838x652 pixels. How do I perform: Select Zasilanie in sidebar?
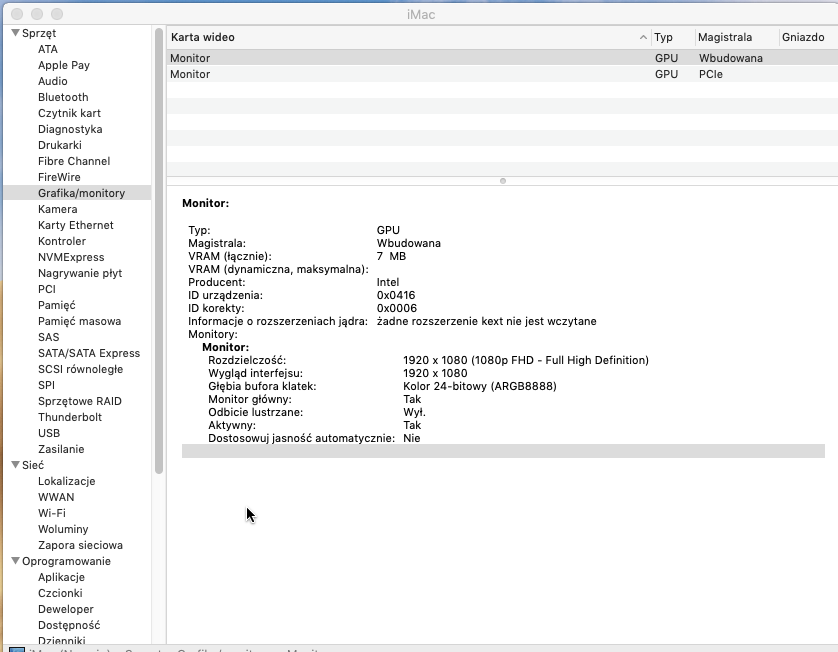point(61,450)
